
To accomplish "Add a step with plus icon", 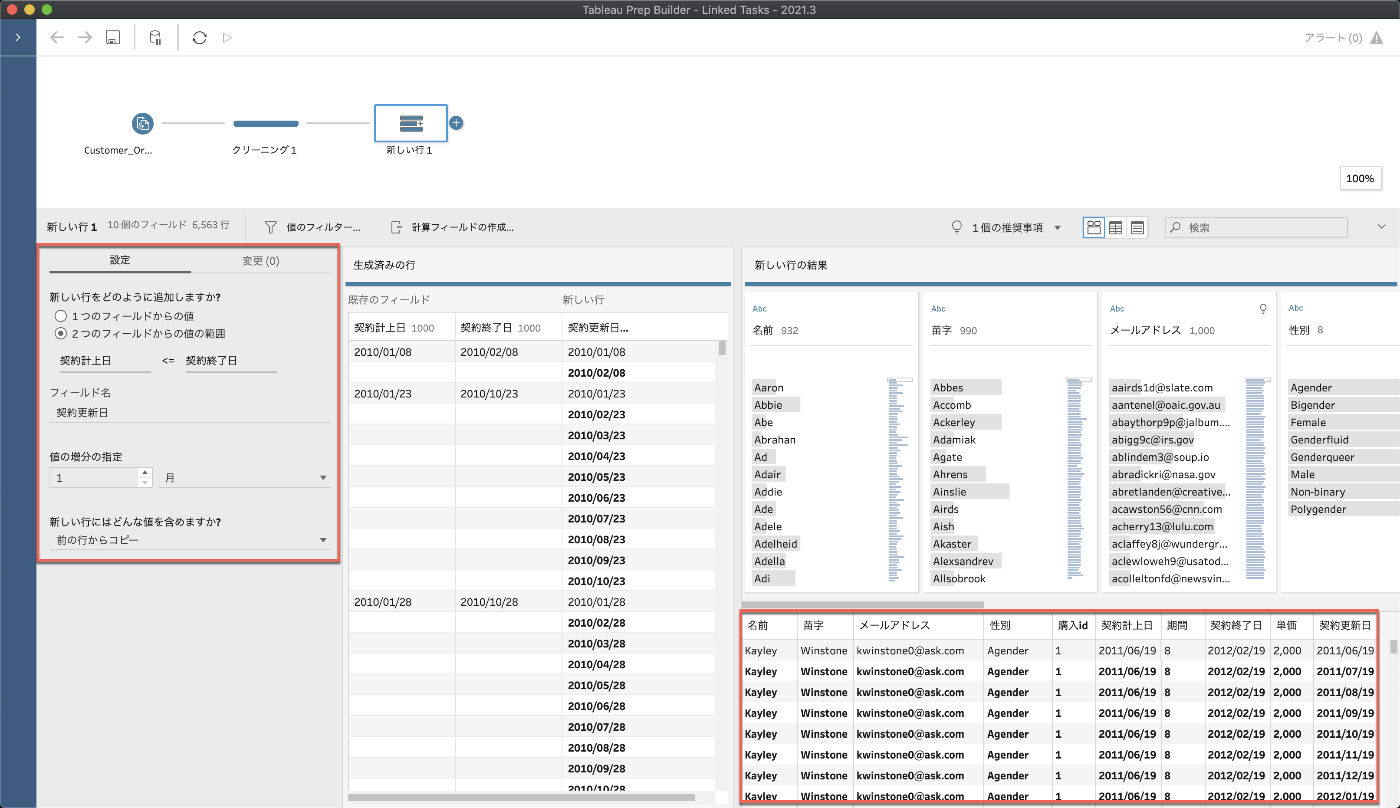I will tap(456, 123).
